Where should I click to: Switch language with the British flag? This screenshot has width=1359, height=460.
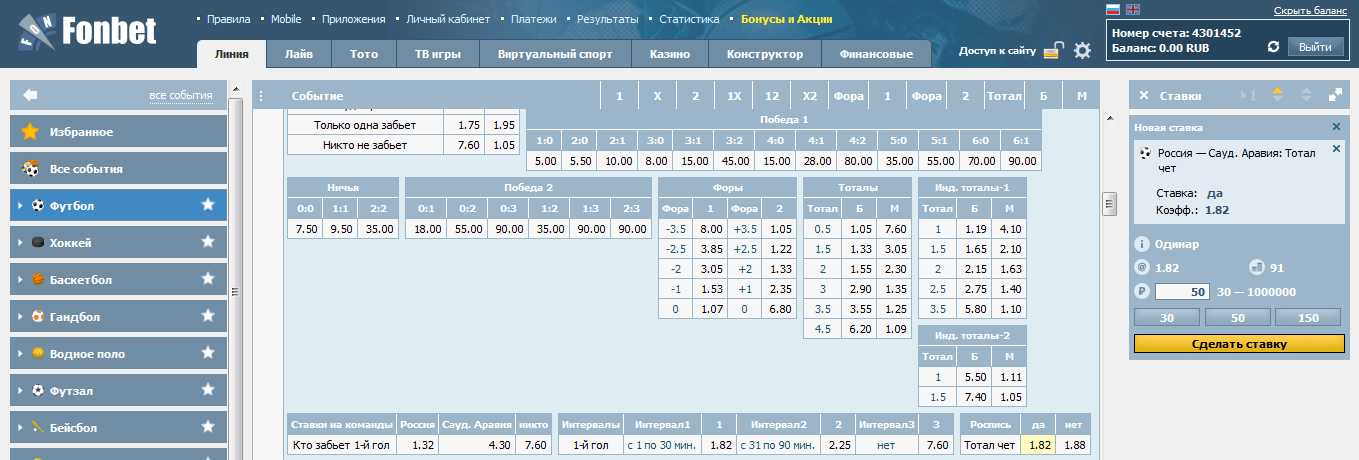click(1132, 10)
